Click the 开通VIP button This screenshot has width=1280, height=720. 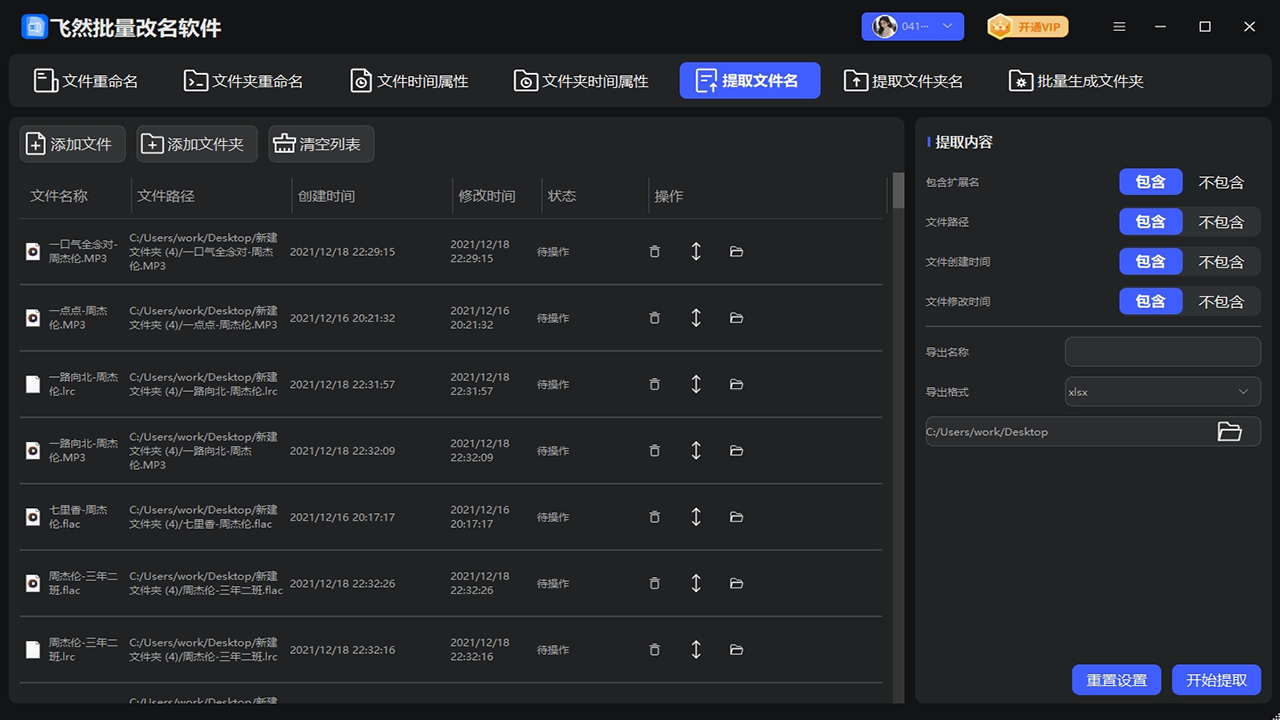1027,27
